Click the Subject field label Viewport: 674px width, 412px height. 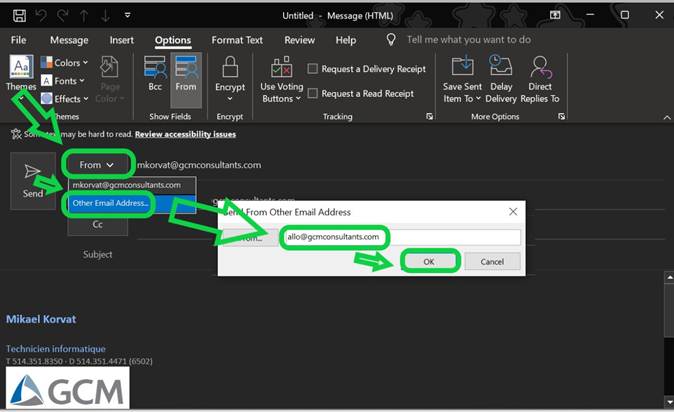[x=98, y=254]
